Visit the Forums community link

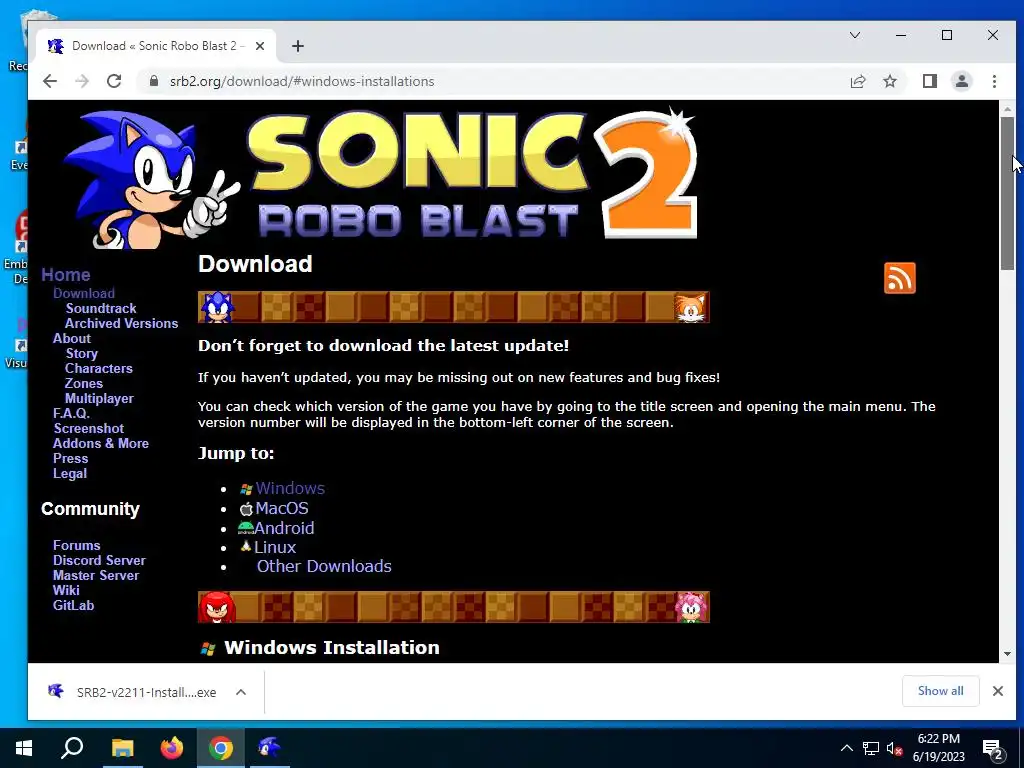tap(76, 545)
